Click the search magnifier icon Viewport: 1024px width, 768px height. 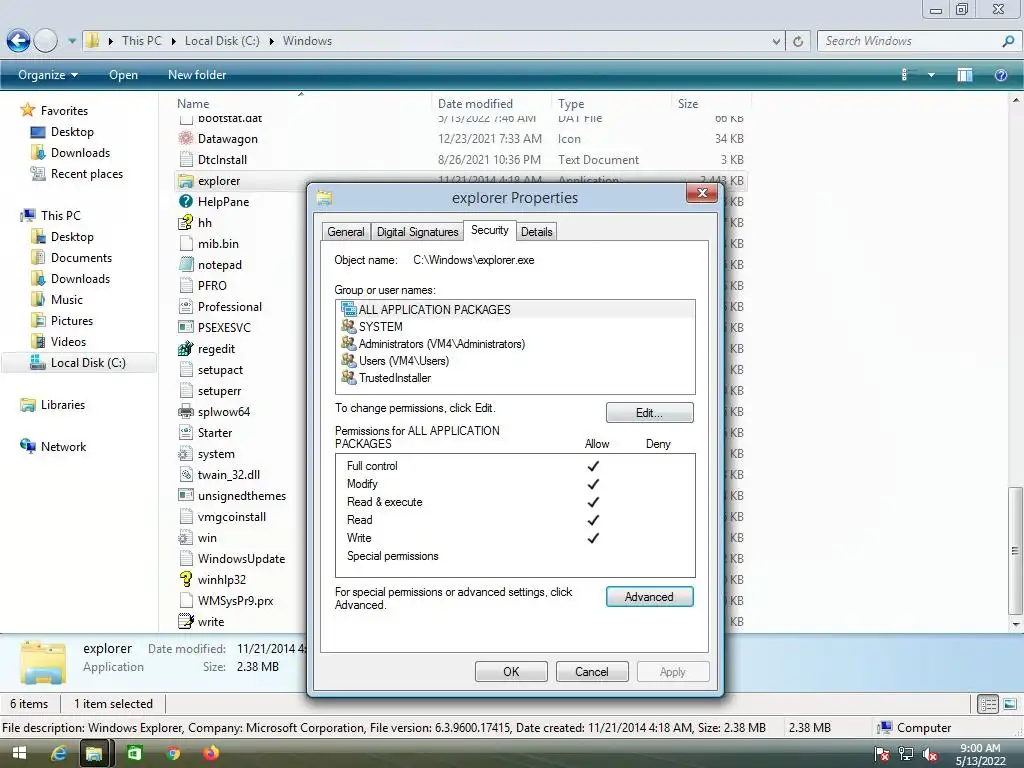click(1008, 41)
